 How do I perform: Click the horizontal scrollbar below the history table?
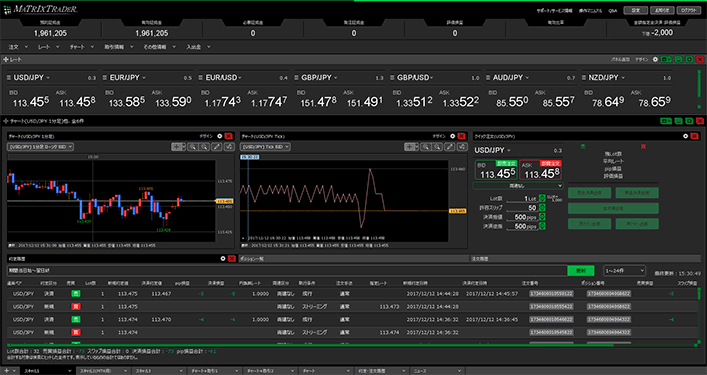pos(352,345)
